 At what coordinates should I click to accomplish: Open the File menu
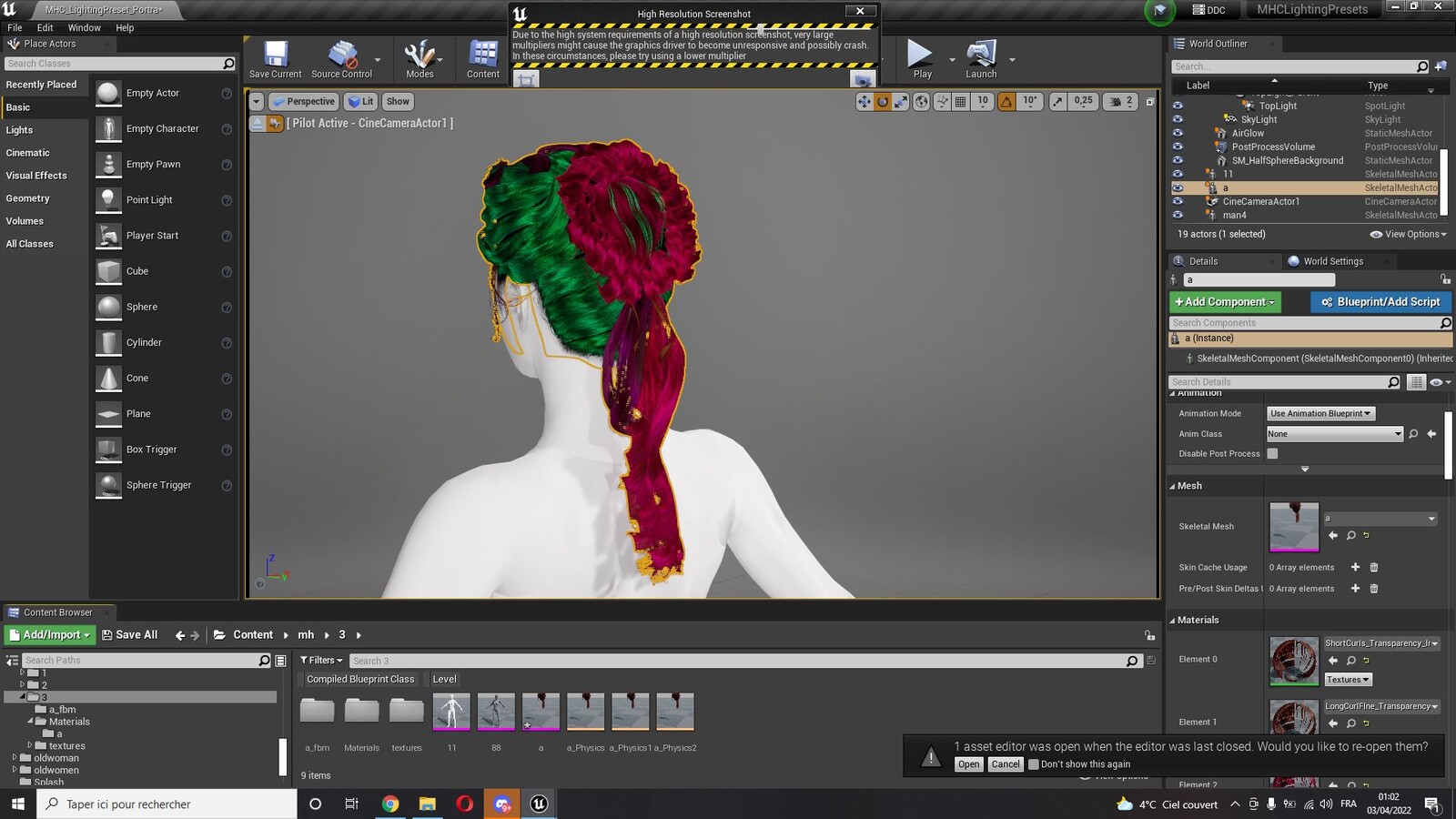pos(15,28)
